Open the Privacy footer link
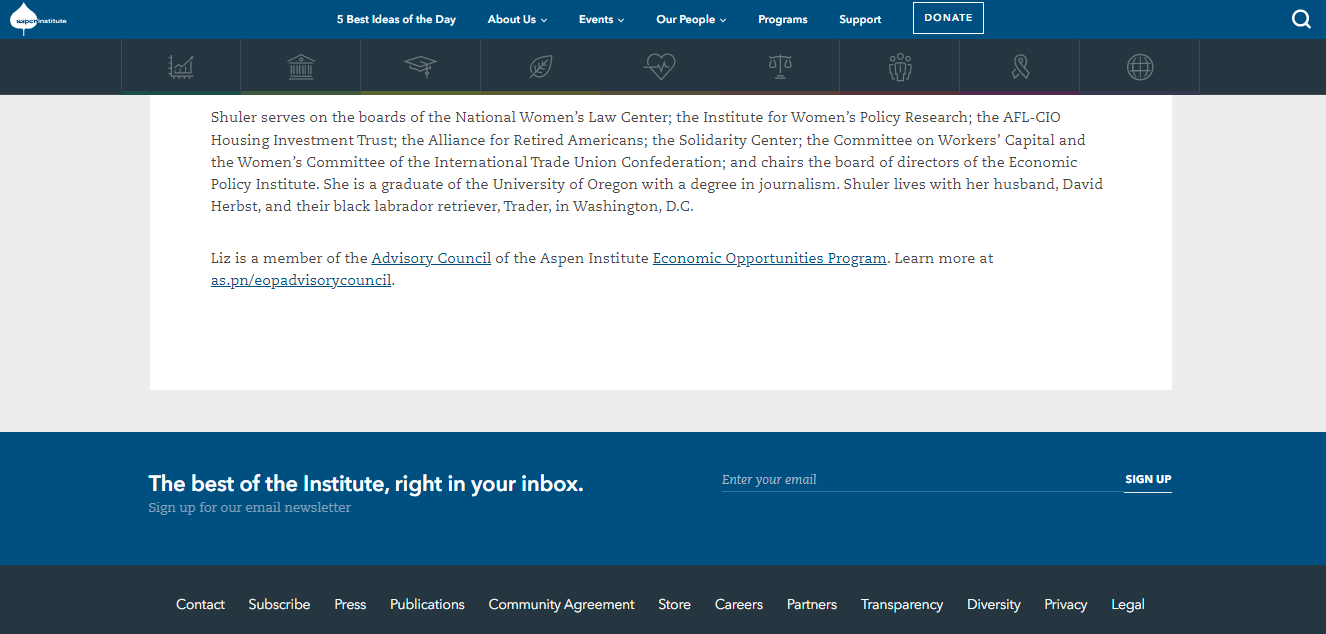 1066,604
